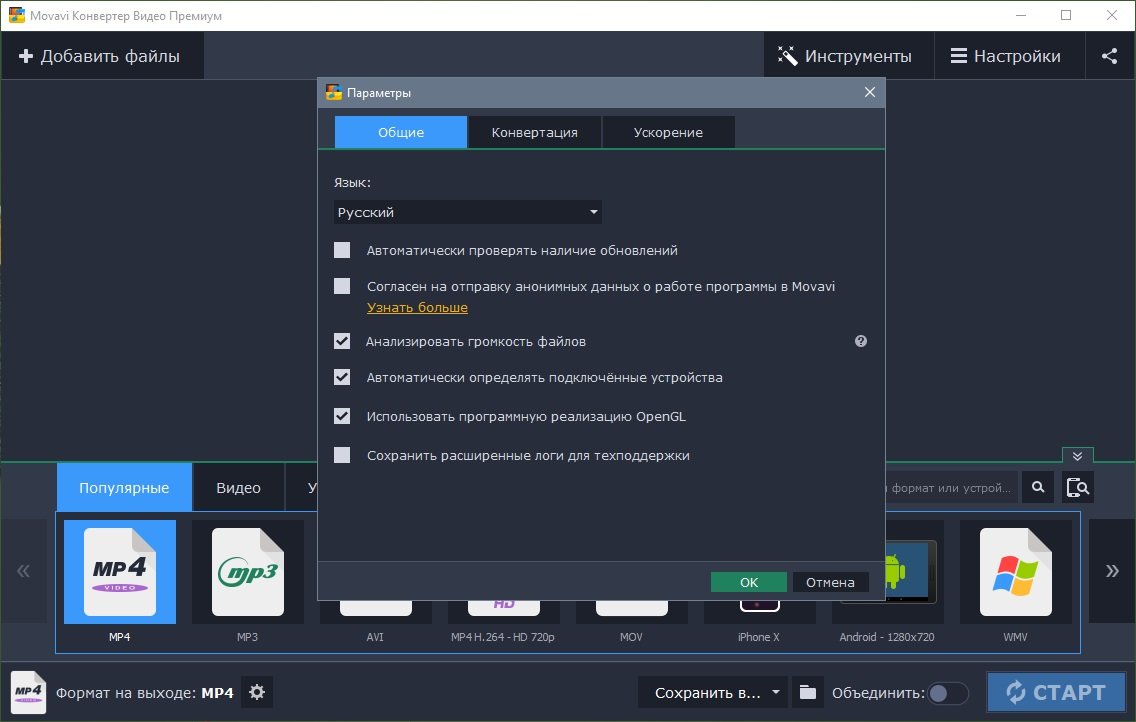The height and width of the screenshot is (722, 1136).
Task: Click the open output folder icon
Action: [807, 692]
